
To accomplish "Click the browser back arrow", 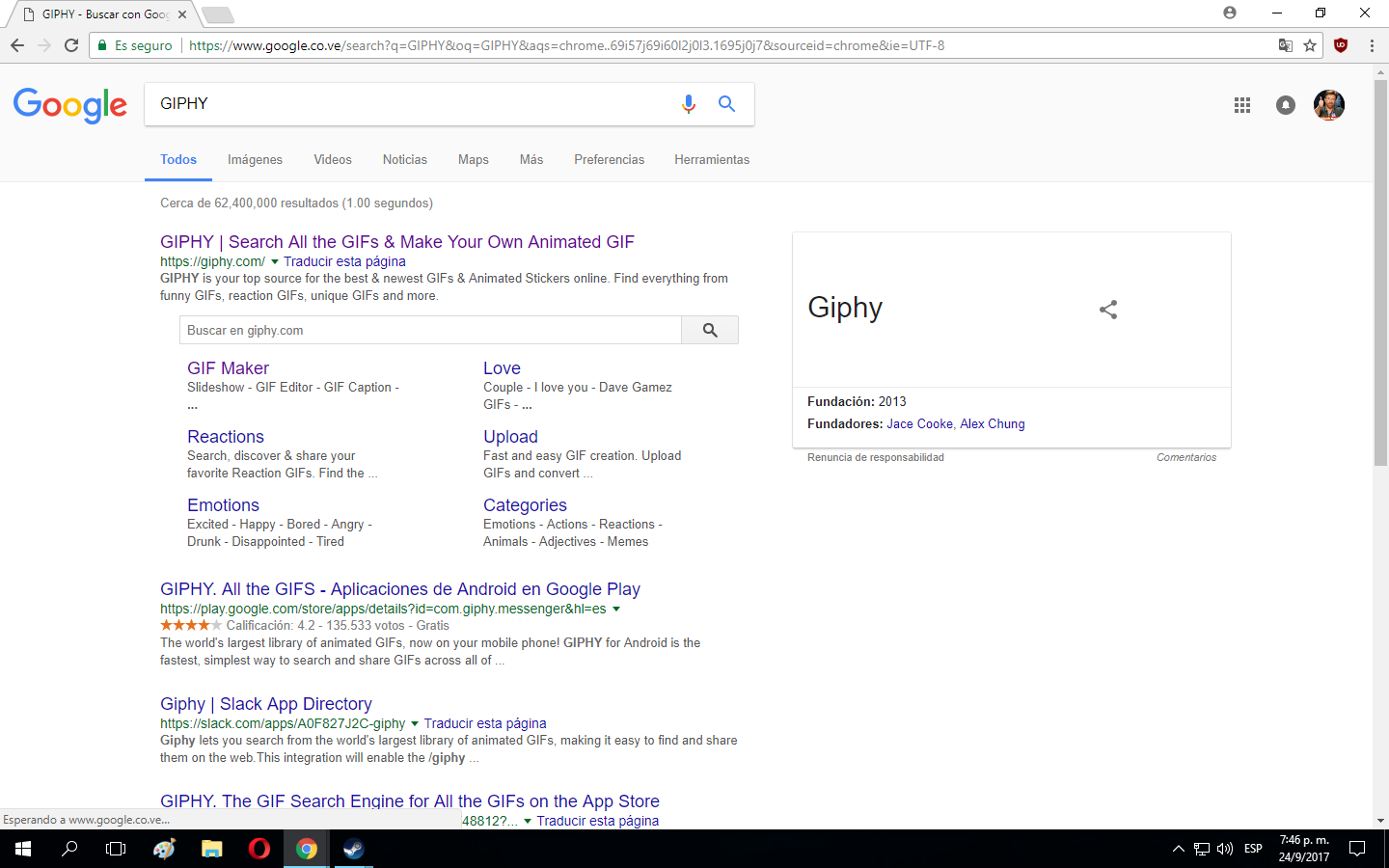I will (x=17, y=45).
